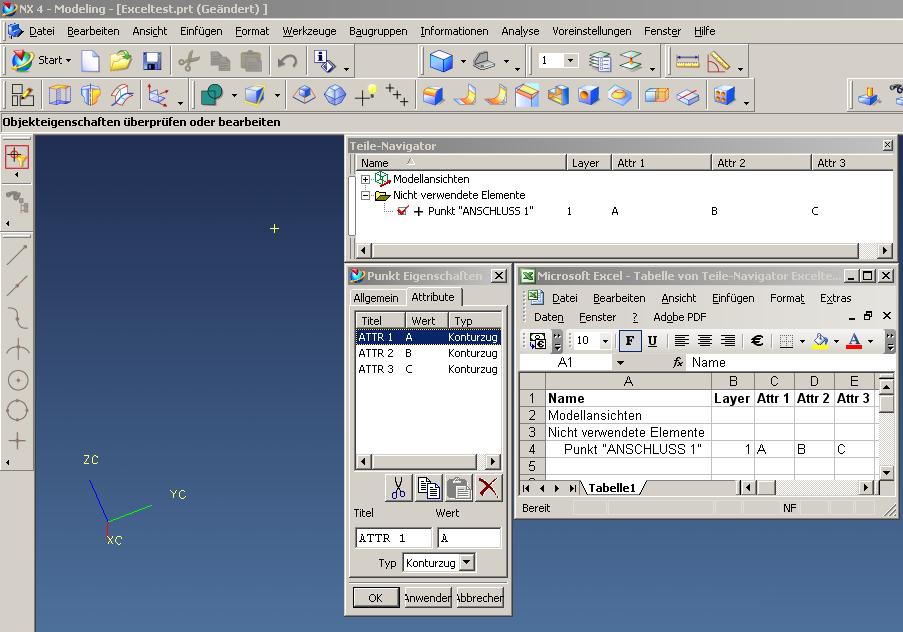This screenshot has height=632, width=903.
Task: Click the New file icon in NX toolbar
Action: click(90, 60)
